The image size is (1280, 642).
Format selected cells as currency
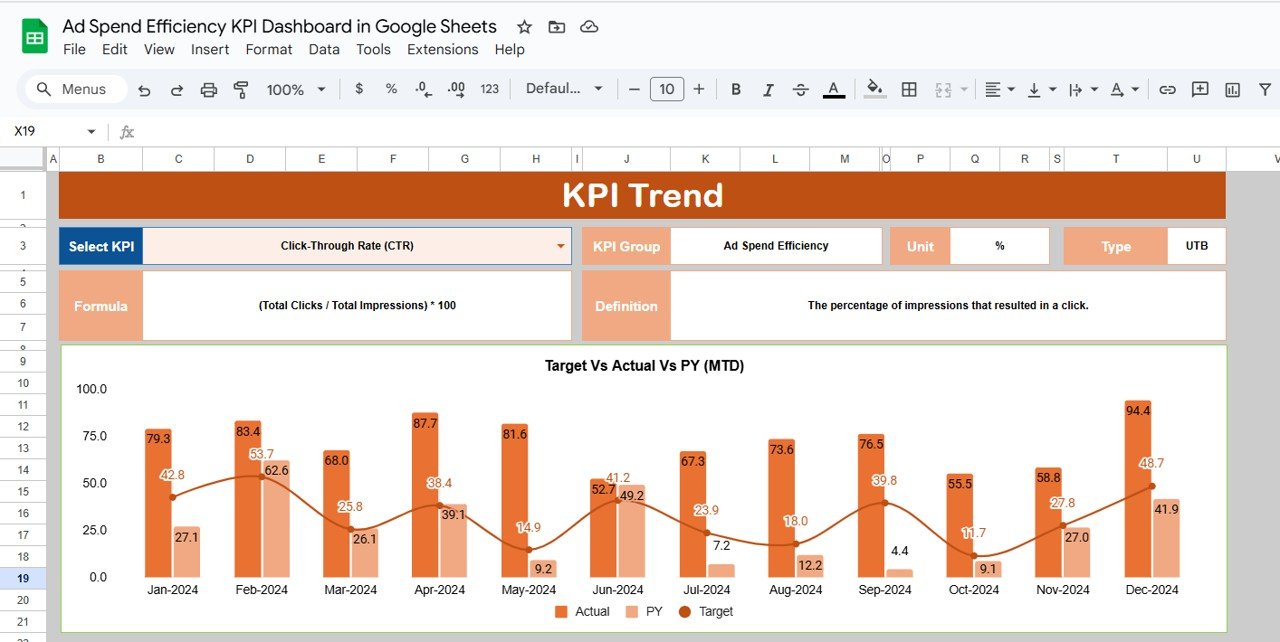click(x=359, y=89)
